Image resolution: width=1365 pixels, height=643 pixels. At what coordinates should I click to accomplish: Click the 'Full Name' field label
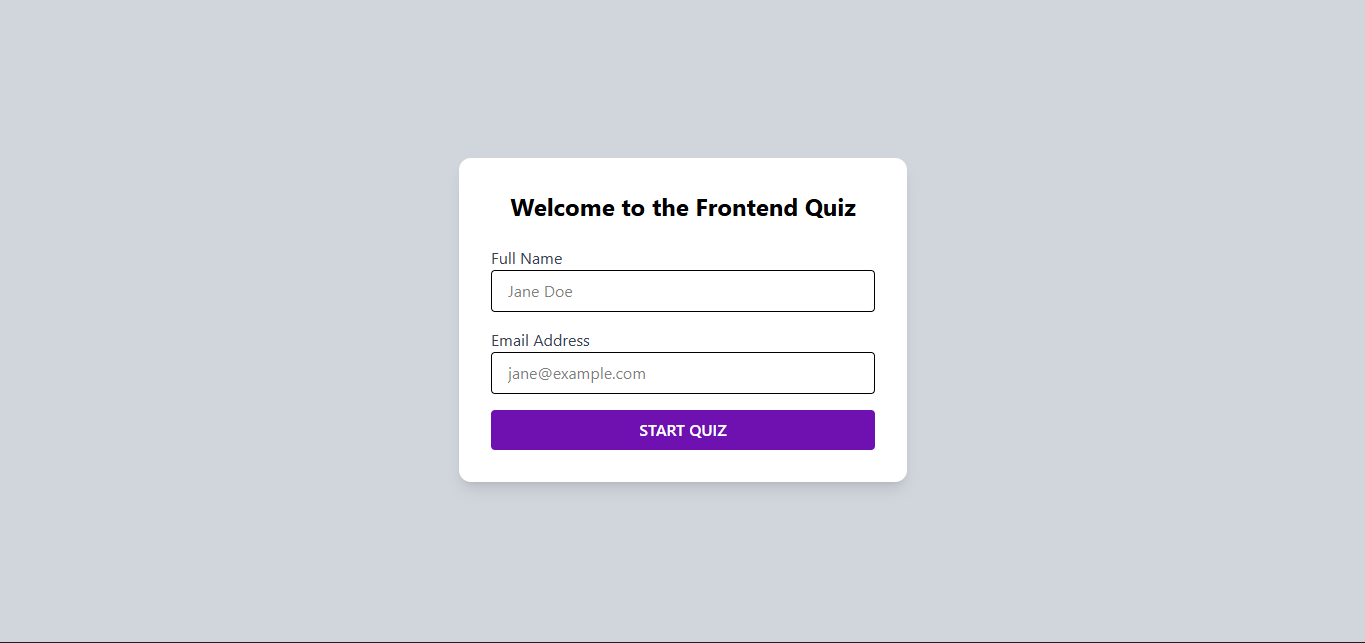(526, 258)
